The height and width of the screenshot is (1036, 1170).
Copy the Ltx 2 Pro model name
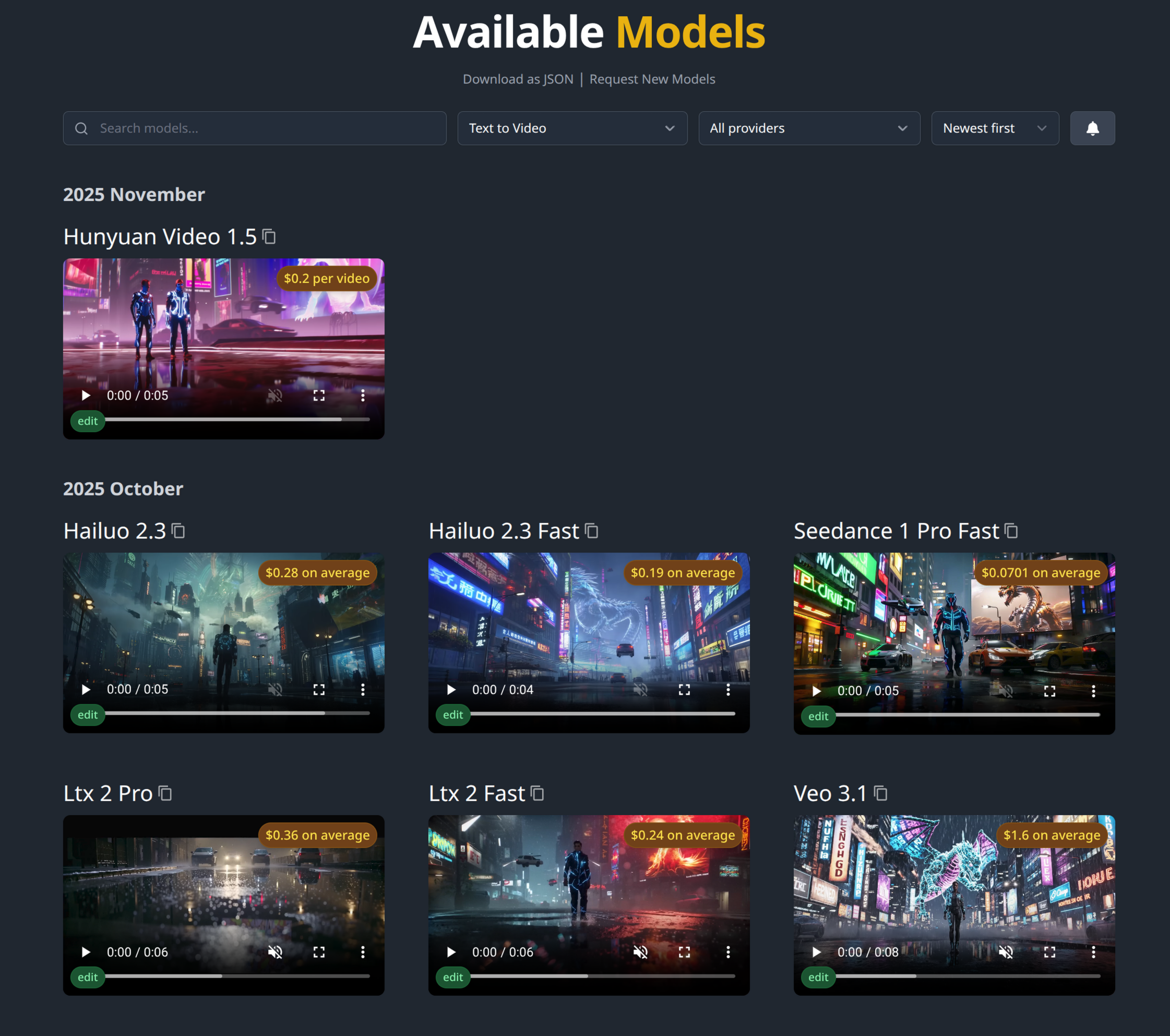tap(164, 793)
